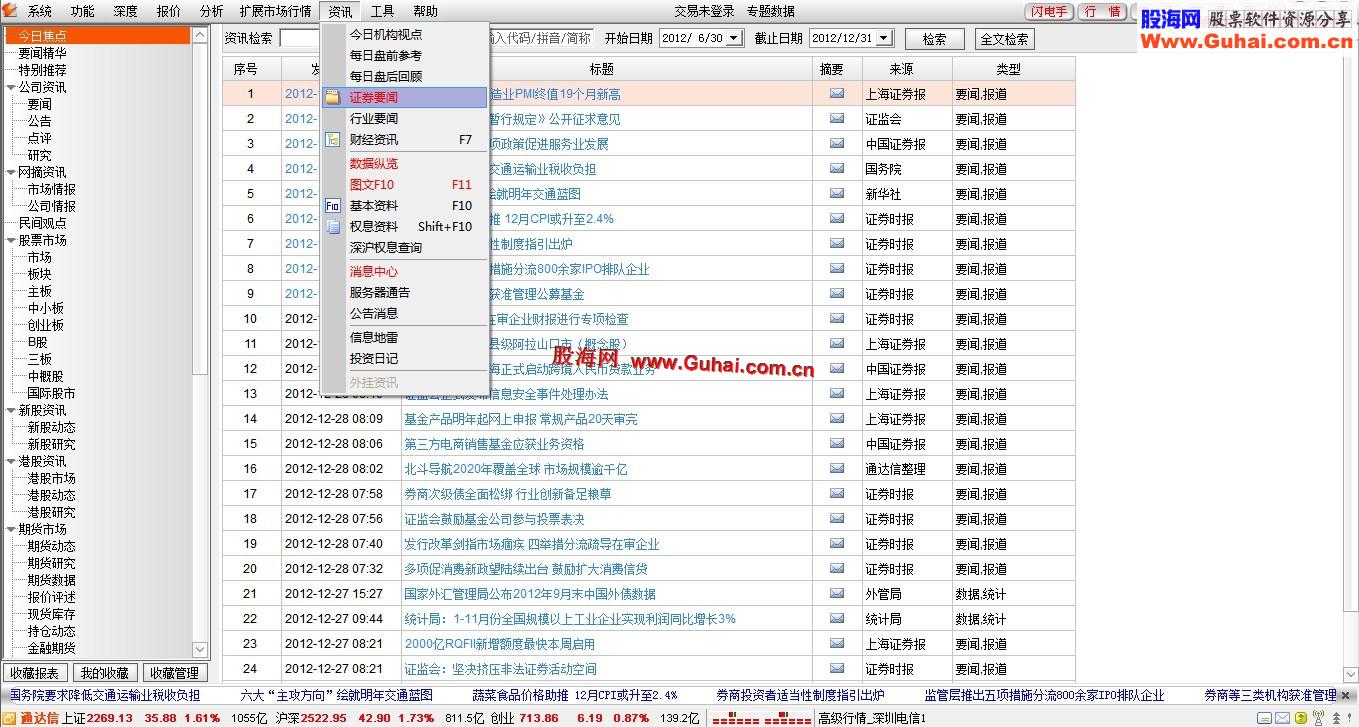1359x727 pixels.
Task: Open the 开始日期 date dropdown
Action: click(734, 38)
